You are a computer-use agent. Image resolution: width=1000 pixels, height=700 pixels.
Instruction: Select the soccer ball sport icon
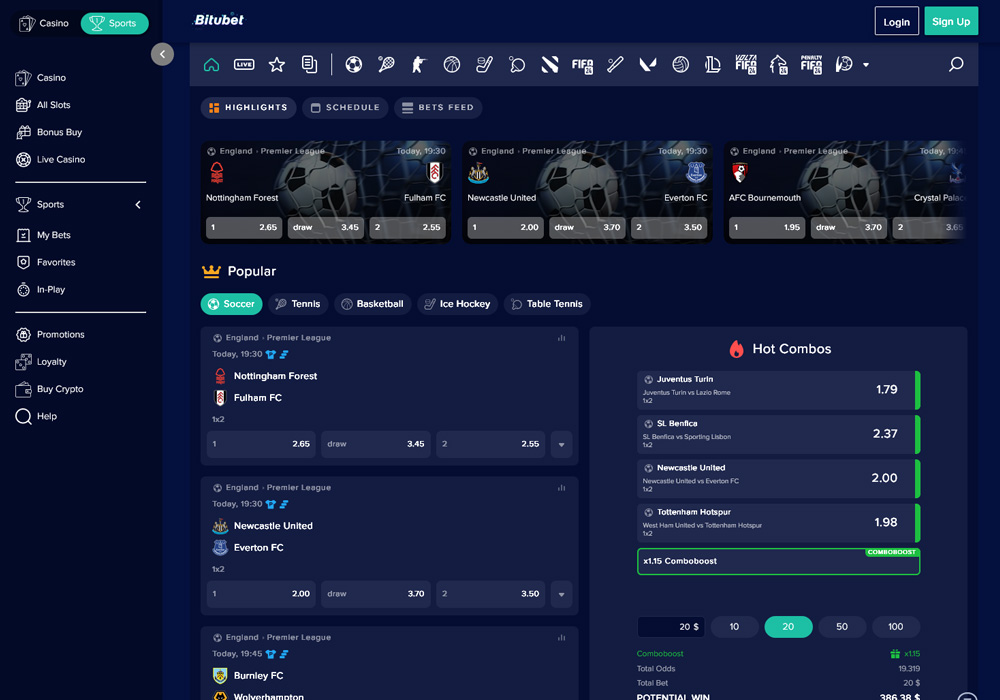coord(354,64)
